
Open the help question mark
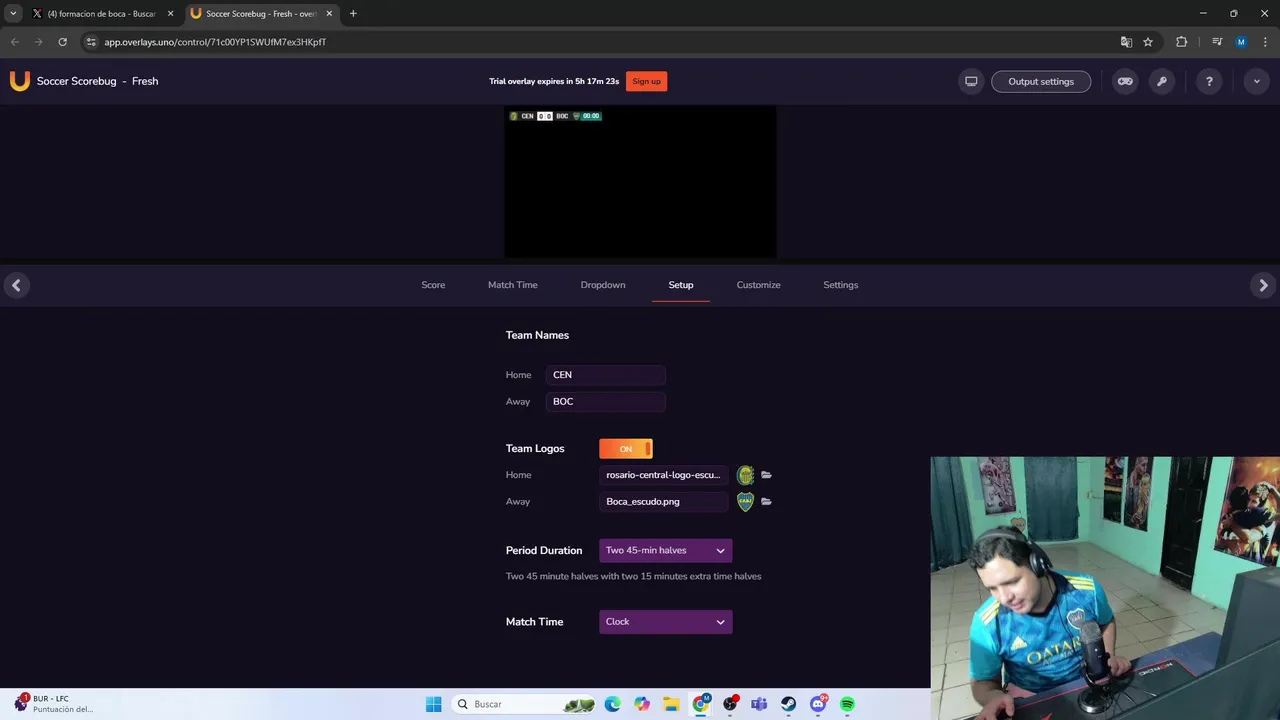(1209, 82)
